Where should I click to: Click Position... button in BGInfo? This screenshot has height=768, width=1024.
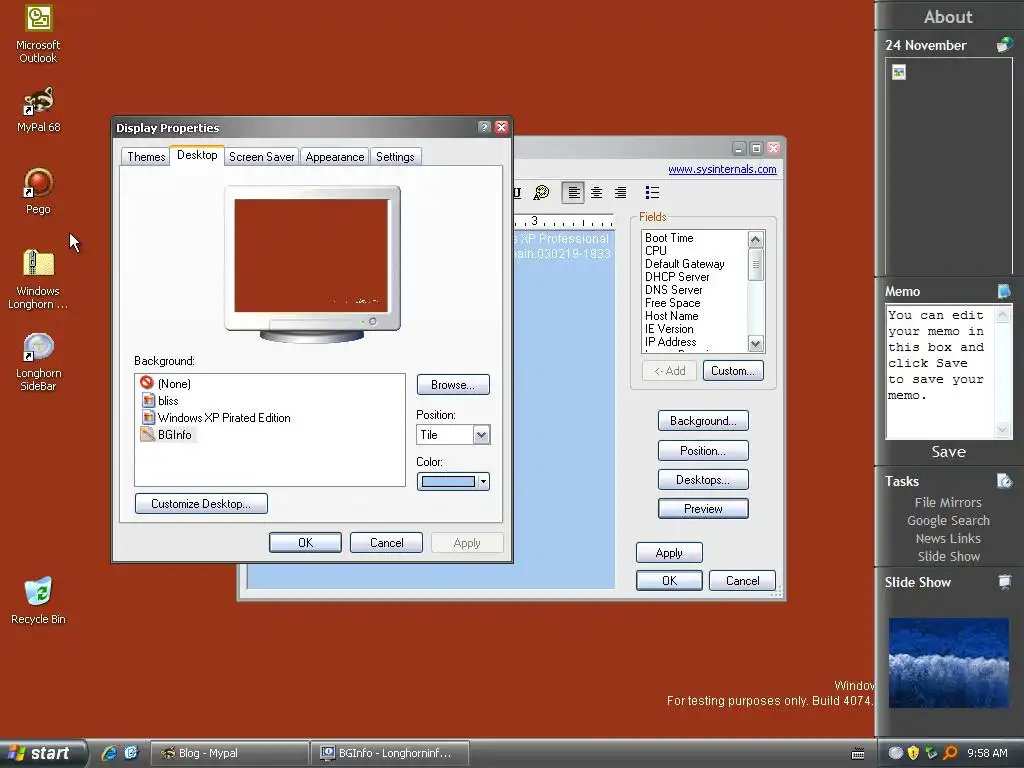point(703,451)
